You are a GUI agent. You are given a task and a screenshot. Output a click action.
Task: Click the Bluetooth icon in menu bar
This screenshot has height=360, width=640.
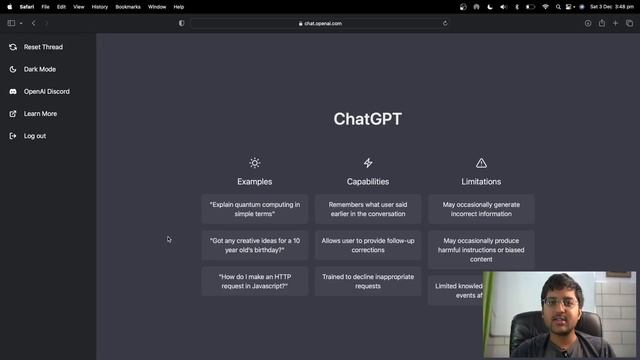517,7
